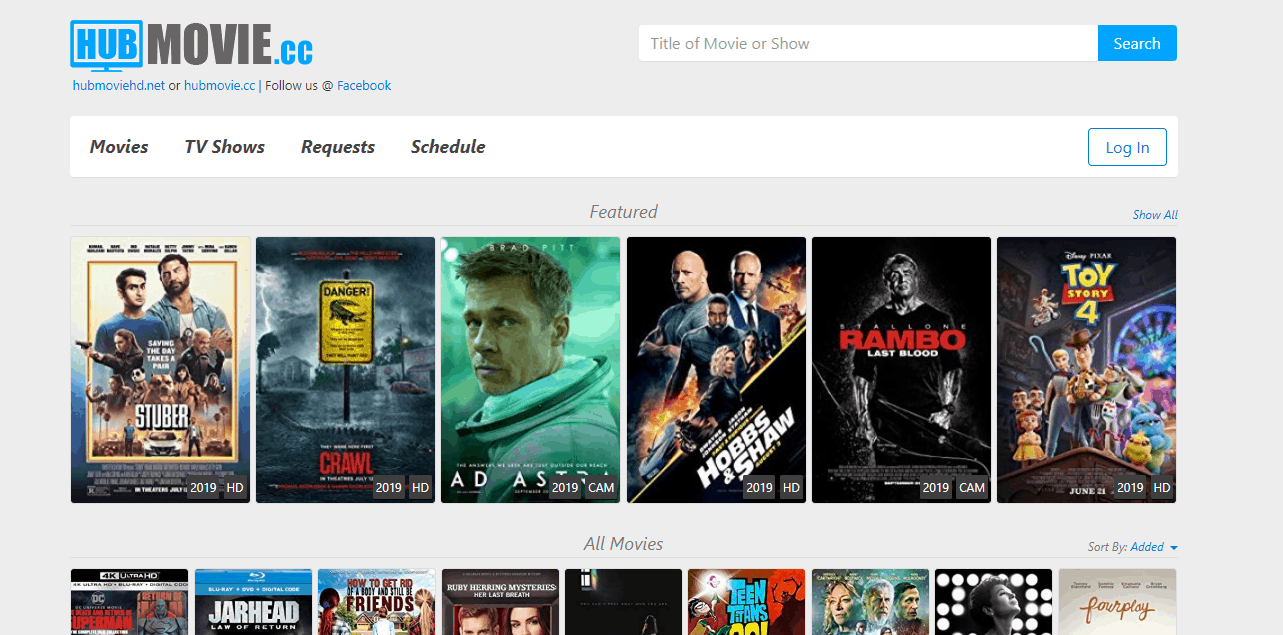Screen dimensions: 1283x635
Task: Open the Rambo Last Blood poster
Action: click(901, 370)
